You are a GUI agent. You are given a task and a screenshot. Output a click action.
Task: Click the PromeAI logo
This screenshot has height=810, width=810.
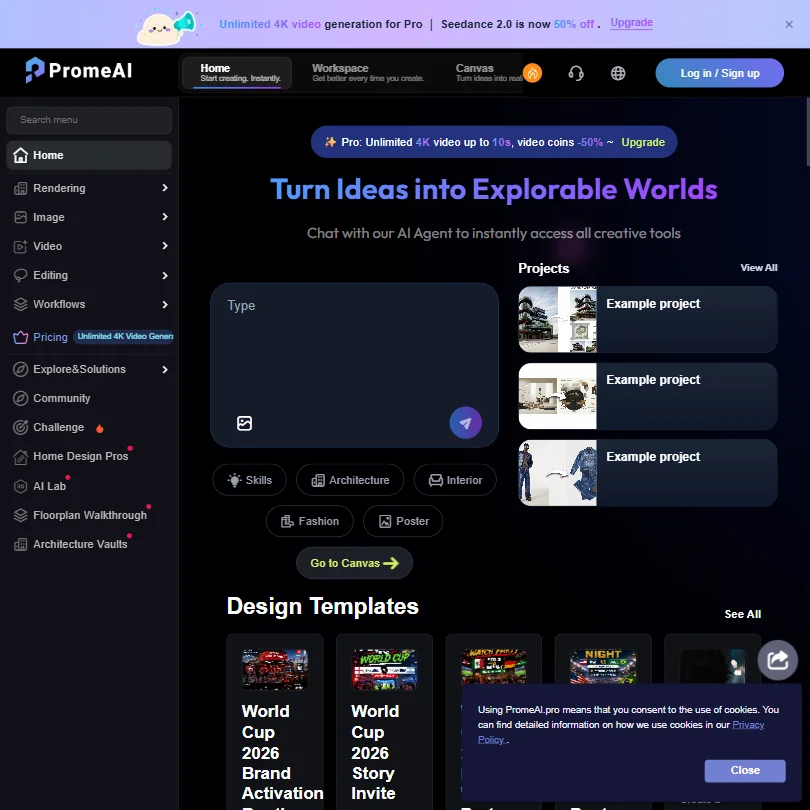79,70
